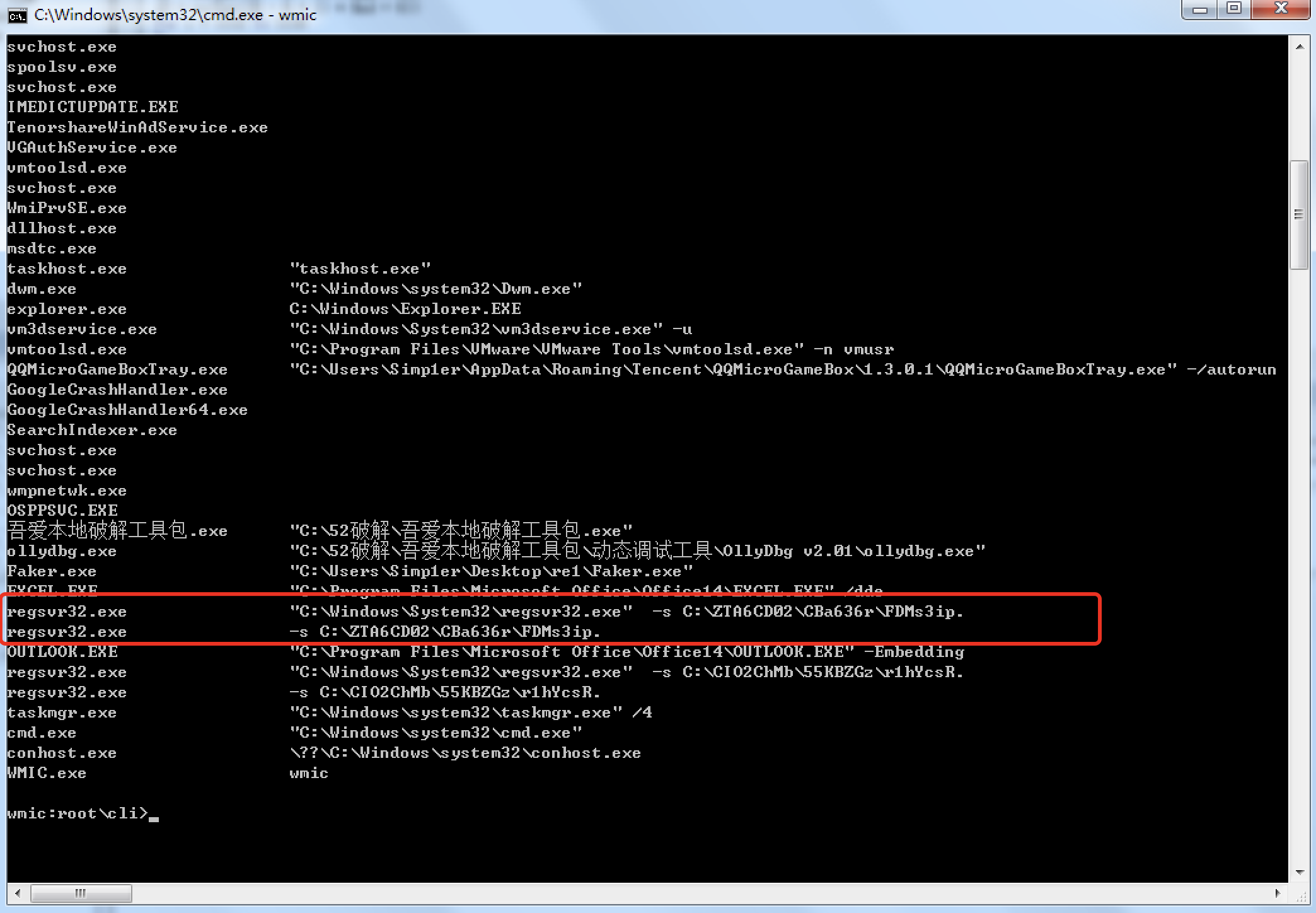This screenshot has height=913, width=1316.
Task: Click the vertical scrollbar up arrow
Action: pyautogui.click(x=1299, y=47)
